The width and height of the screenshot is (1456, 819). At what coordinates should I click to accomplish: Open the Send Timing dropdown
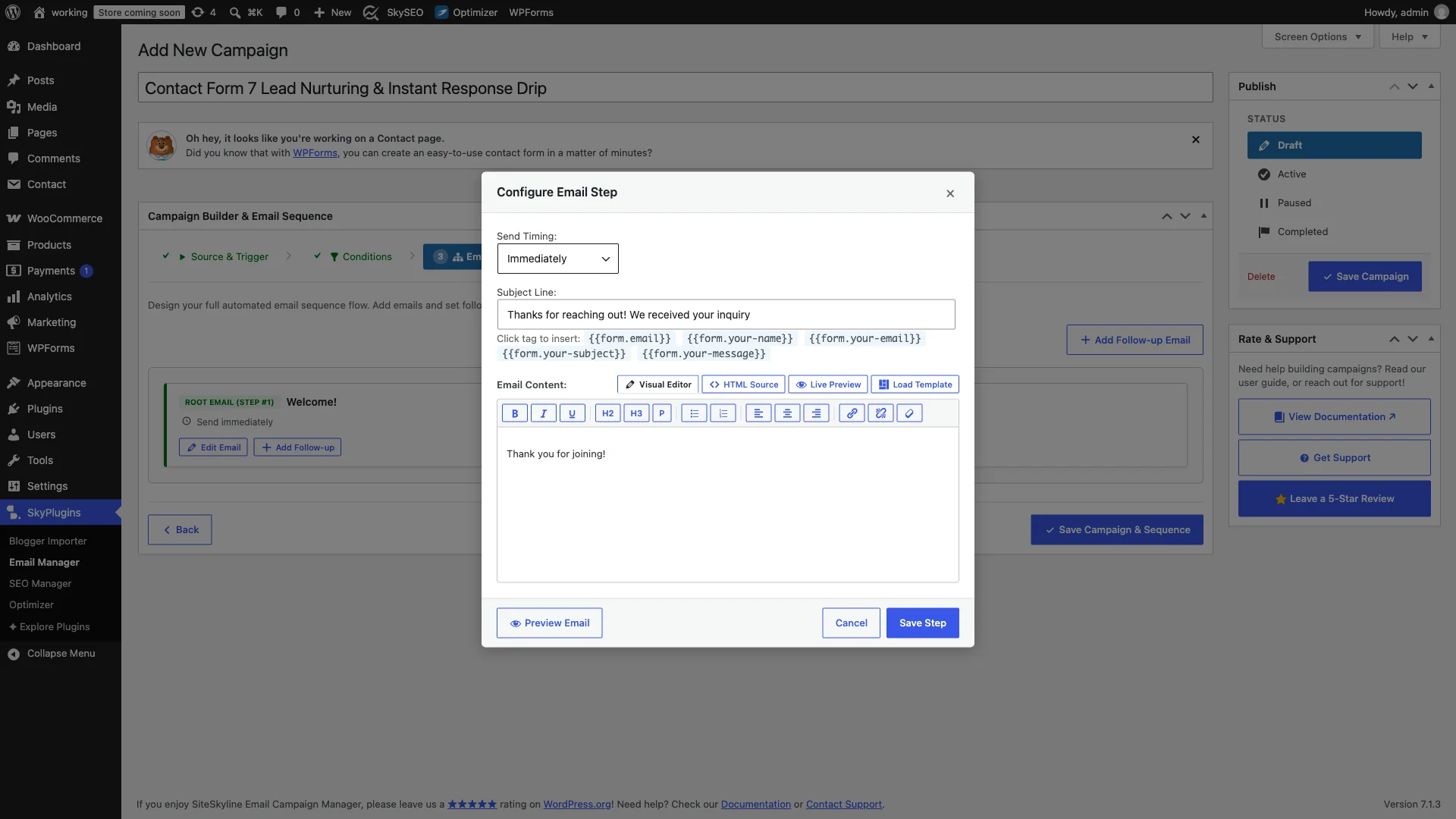coord(557,259)
